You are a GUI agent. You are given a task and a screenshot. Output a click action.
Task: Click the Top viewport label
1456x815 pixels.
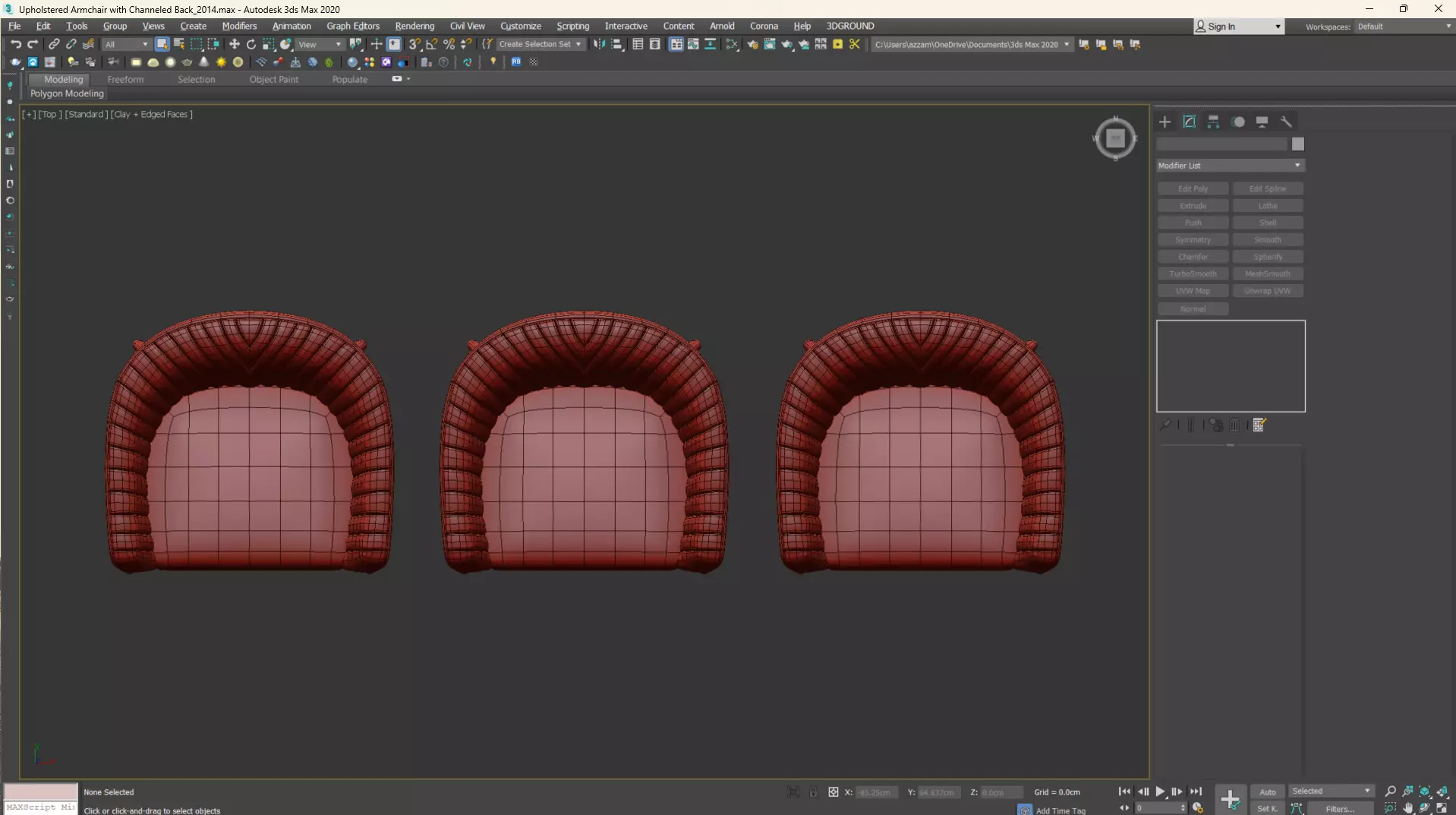(50, 114)
